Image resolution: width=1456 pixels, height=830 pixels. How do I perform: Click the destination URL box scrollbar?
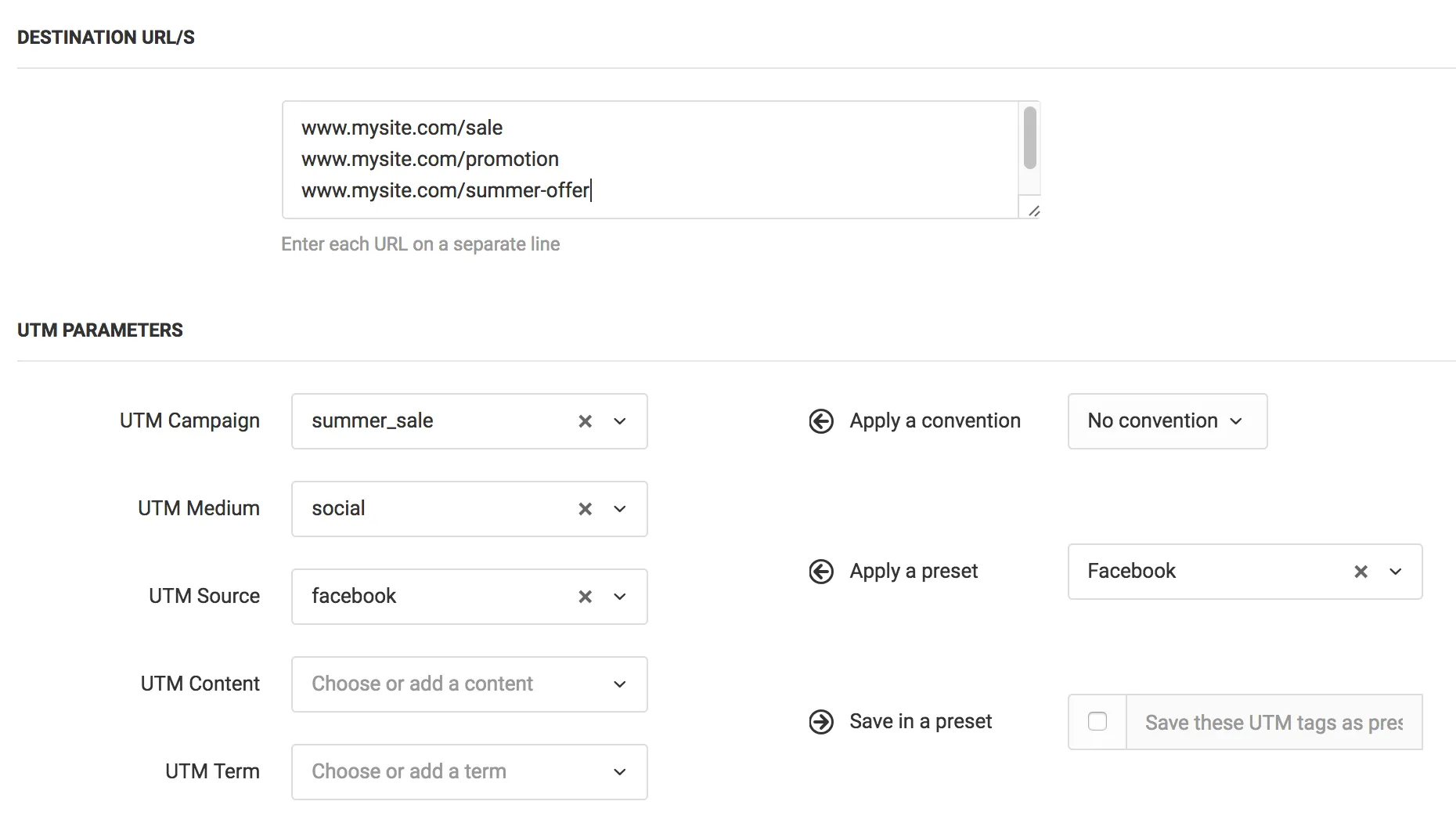coord(1029,139)
